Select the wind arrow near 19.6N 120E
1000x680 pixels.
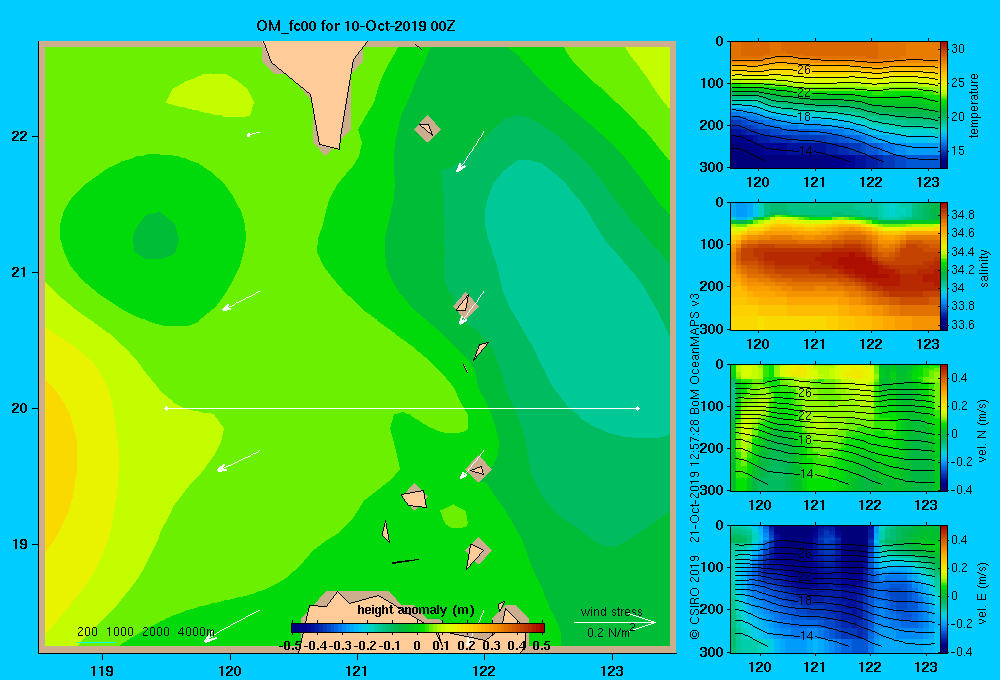[x=239, y=461]
